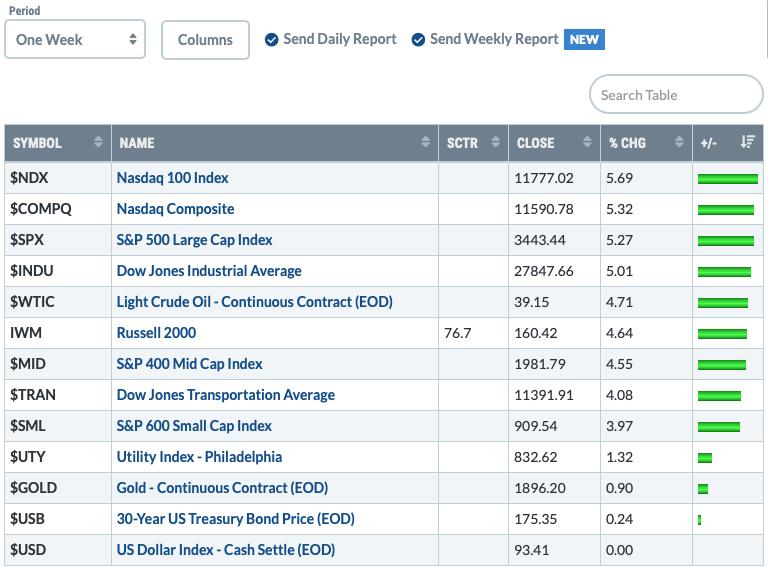Select the $SML symbol cell

coord(58,426)
